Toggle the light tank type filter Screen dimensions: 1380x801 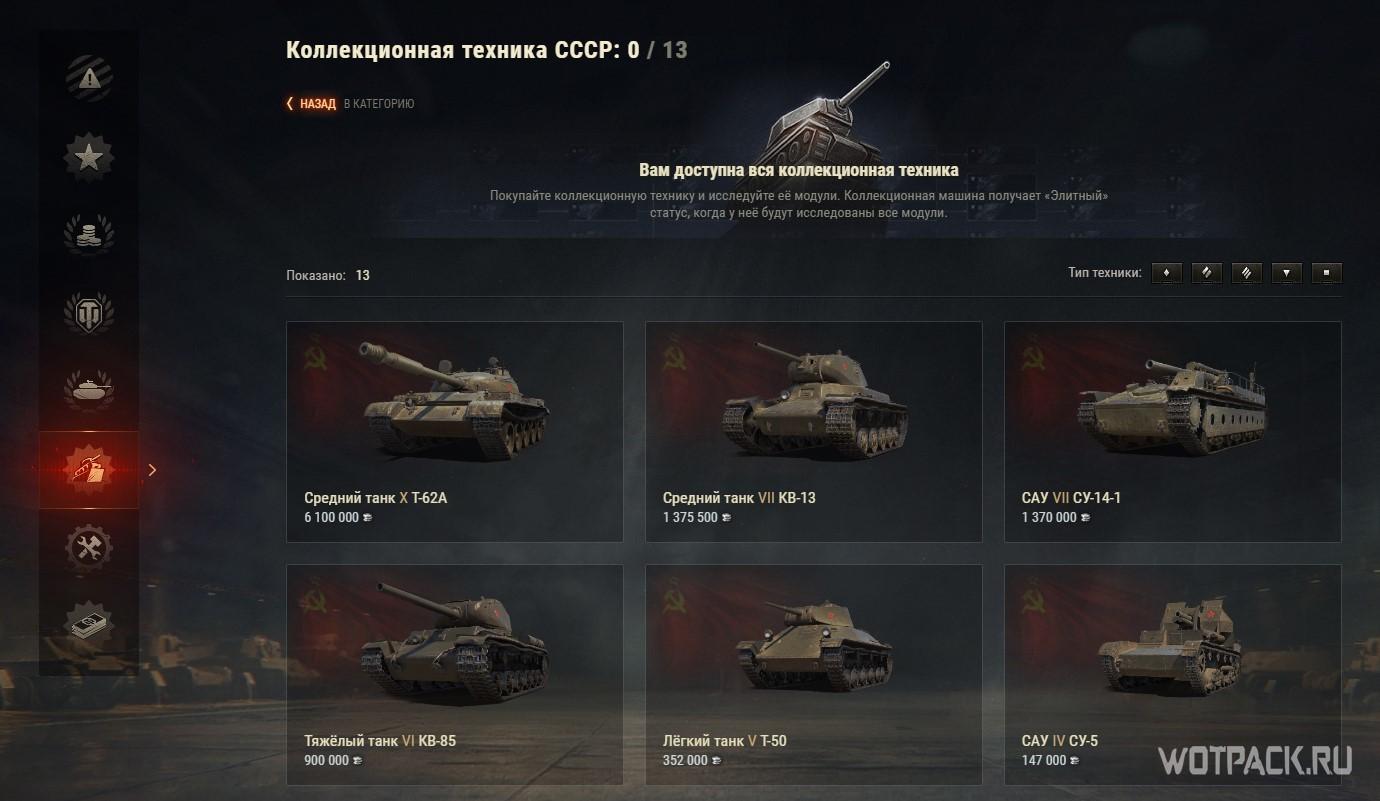pyautogui.click(x=1167, y=273)
